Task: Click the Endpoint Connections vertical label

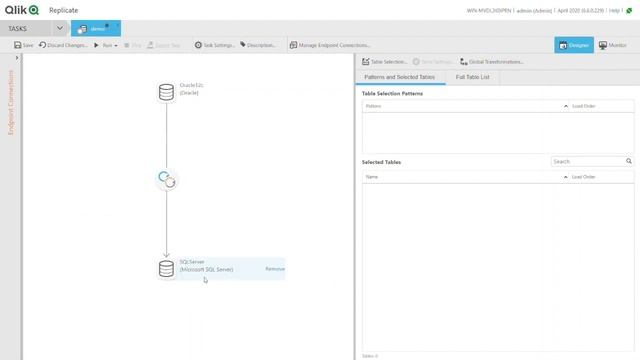Action: (11, 102)
